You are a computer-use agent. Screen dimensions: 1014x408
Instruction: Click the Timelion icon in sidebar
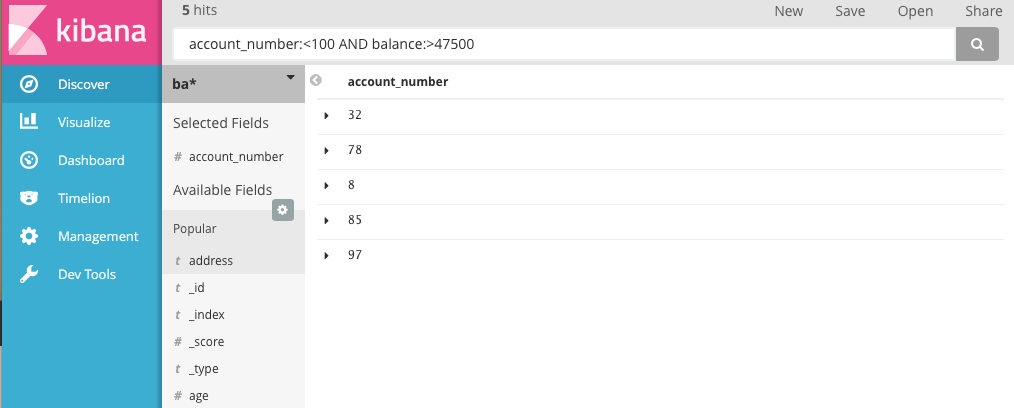29,198
